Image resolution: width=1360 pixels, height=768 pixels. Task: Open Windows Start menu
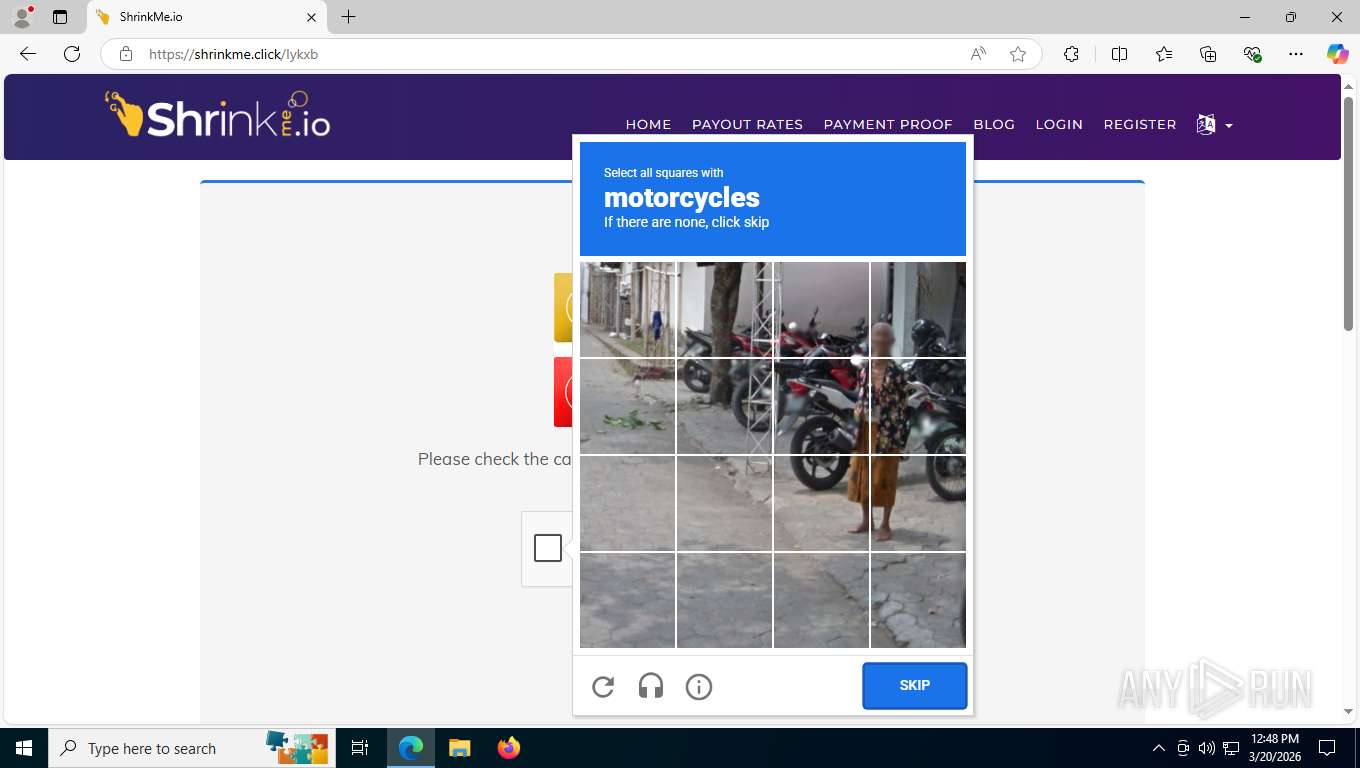pyautogui.click(x=24, y=748)
